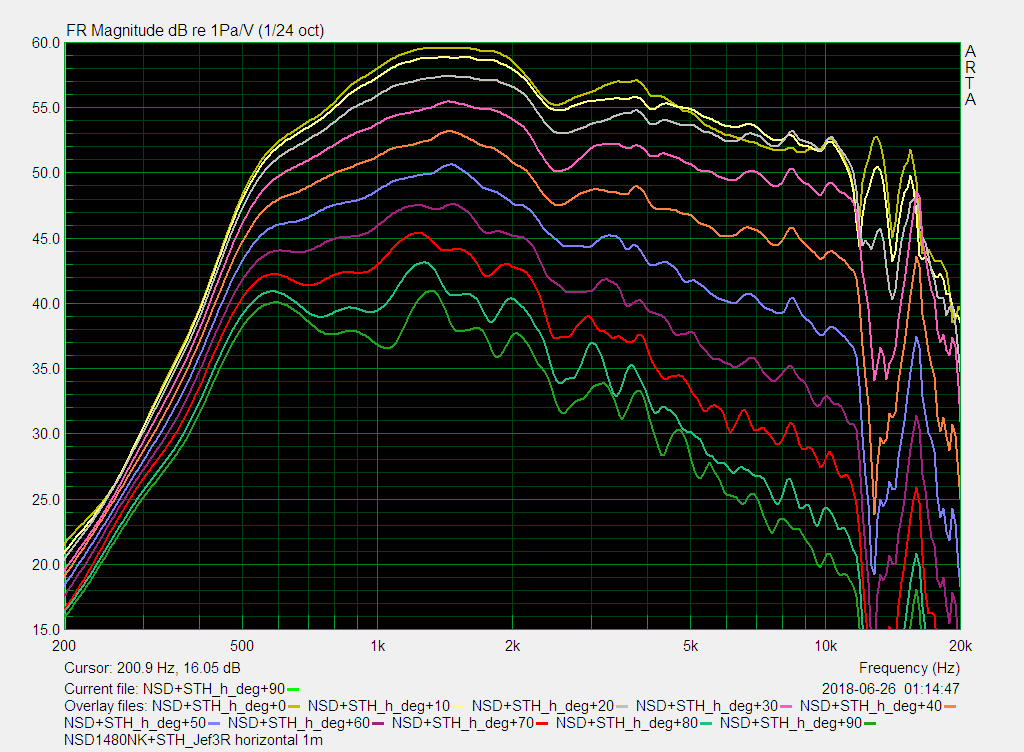Click the 'Frequency (Hz)' axis label

[x=909, y=668]
